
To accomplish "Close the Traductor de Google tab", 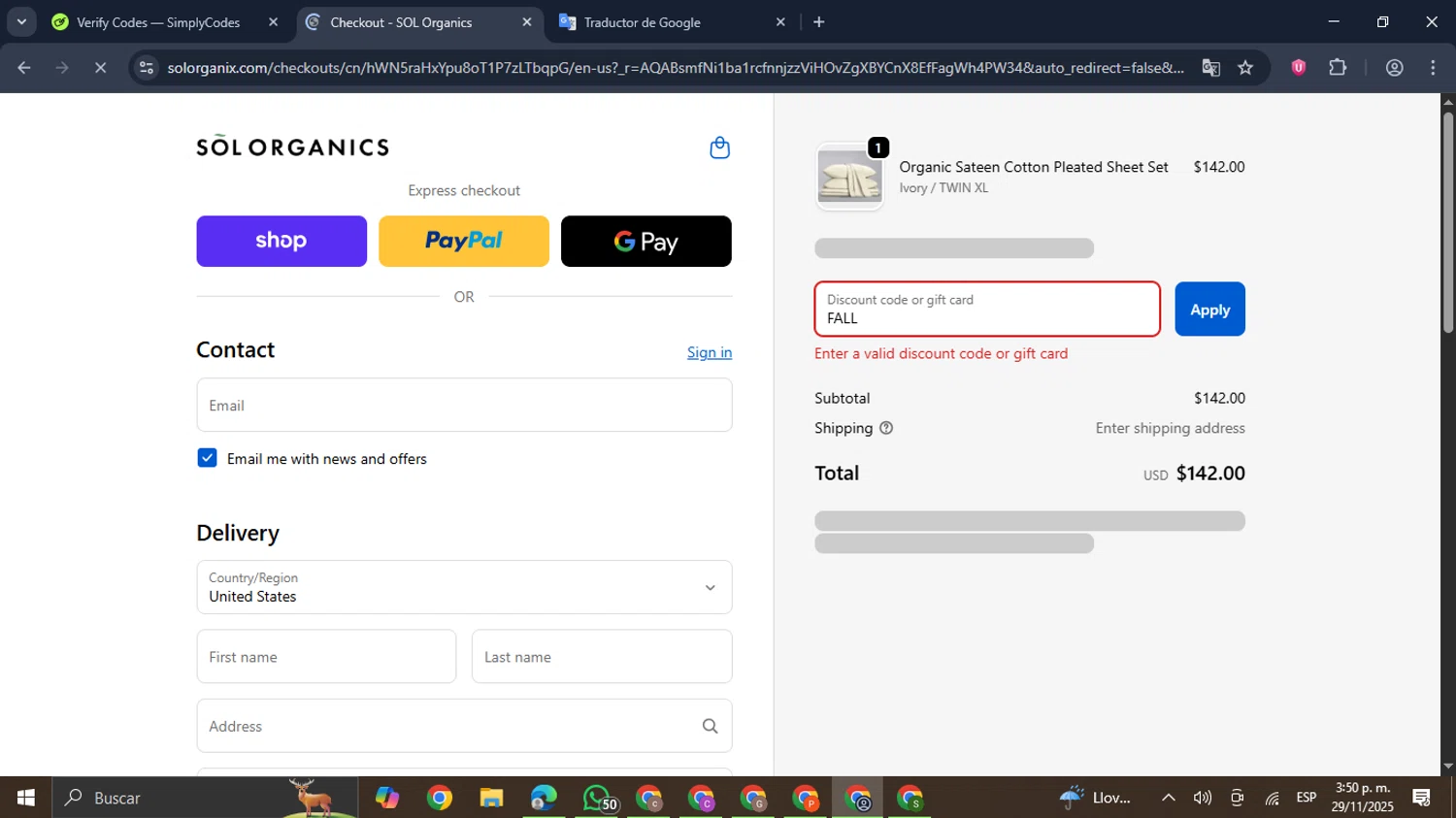I will point(780,22).
